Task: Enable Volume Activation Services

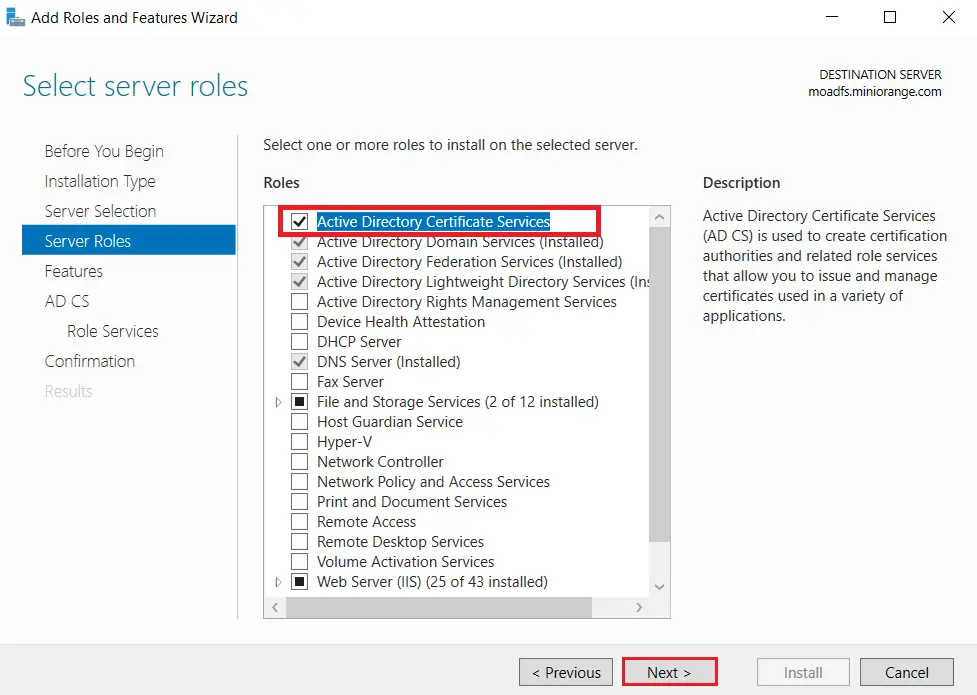Action: [x=298, y=561]
